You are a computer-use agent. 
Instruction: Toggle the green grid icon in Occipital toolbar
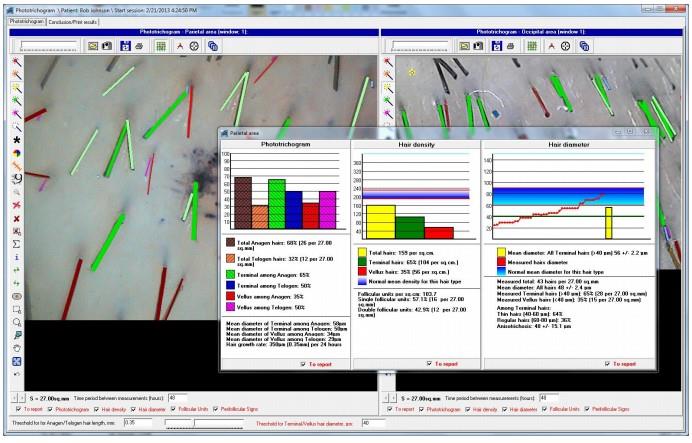(x=532, y=46)
